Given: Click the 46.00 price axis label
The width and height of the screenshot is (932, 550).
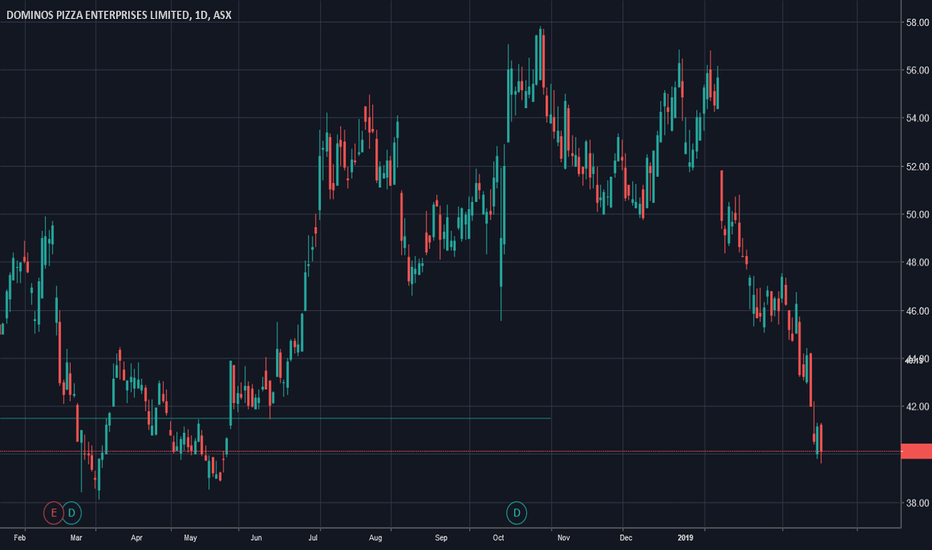Looking at the screenshot, I should point(917,310).
